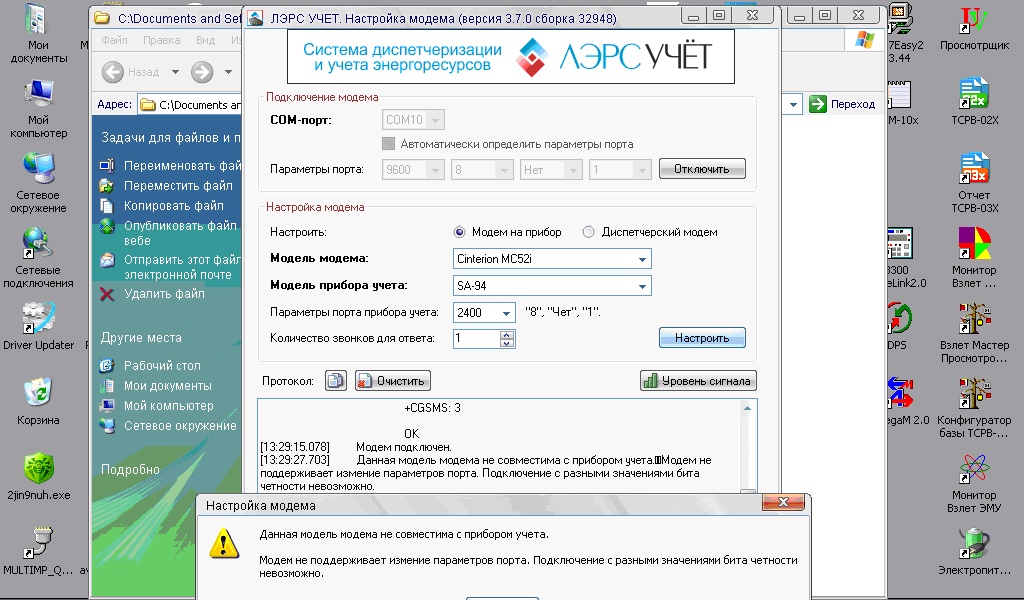Open Сетевые подключения desktop icon

pyautogui.click(x=38, y=259)
